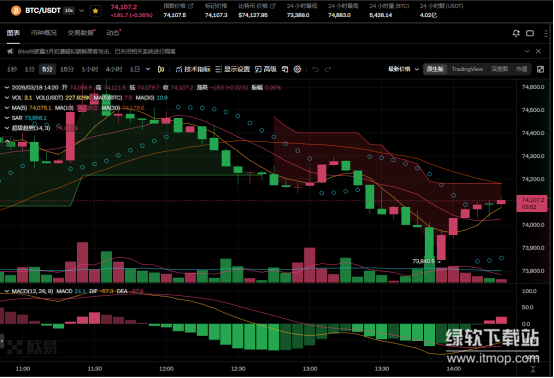Viewport: 554px width, 378px height.
Task: Select the 1日 timeframe
Action: (x=135, y=69)
